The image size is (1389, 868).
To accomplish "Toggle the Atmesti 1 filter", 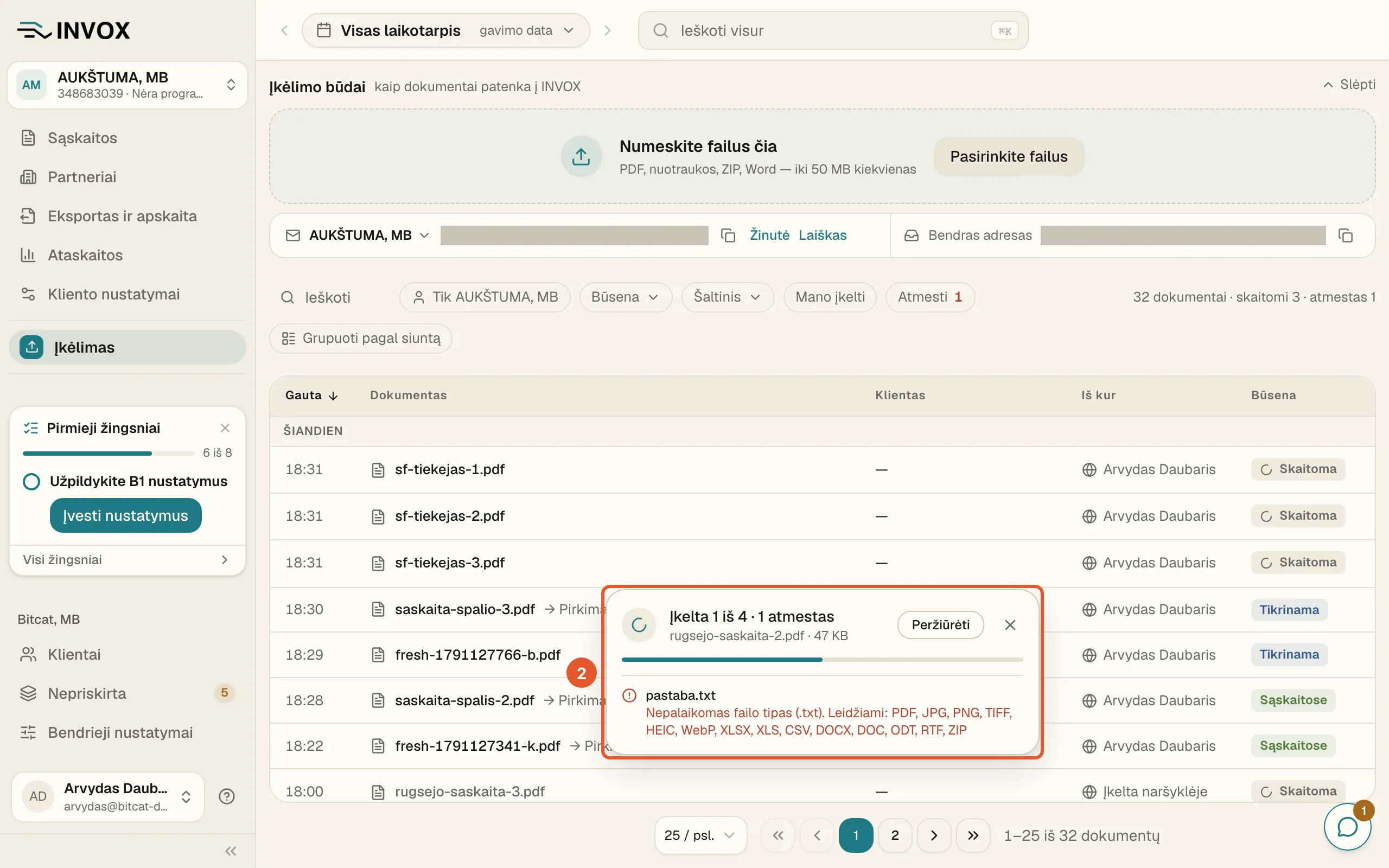I will 930,297.
